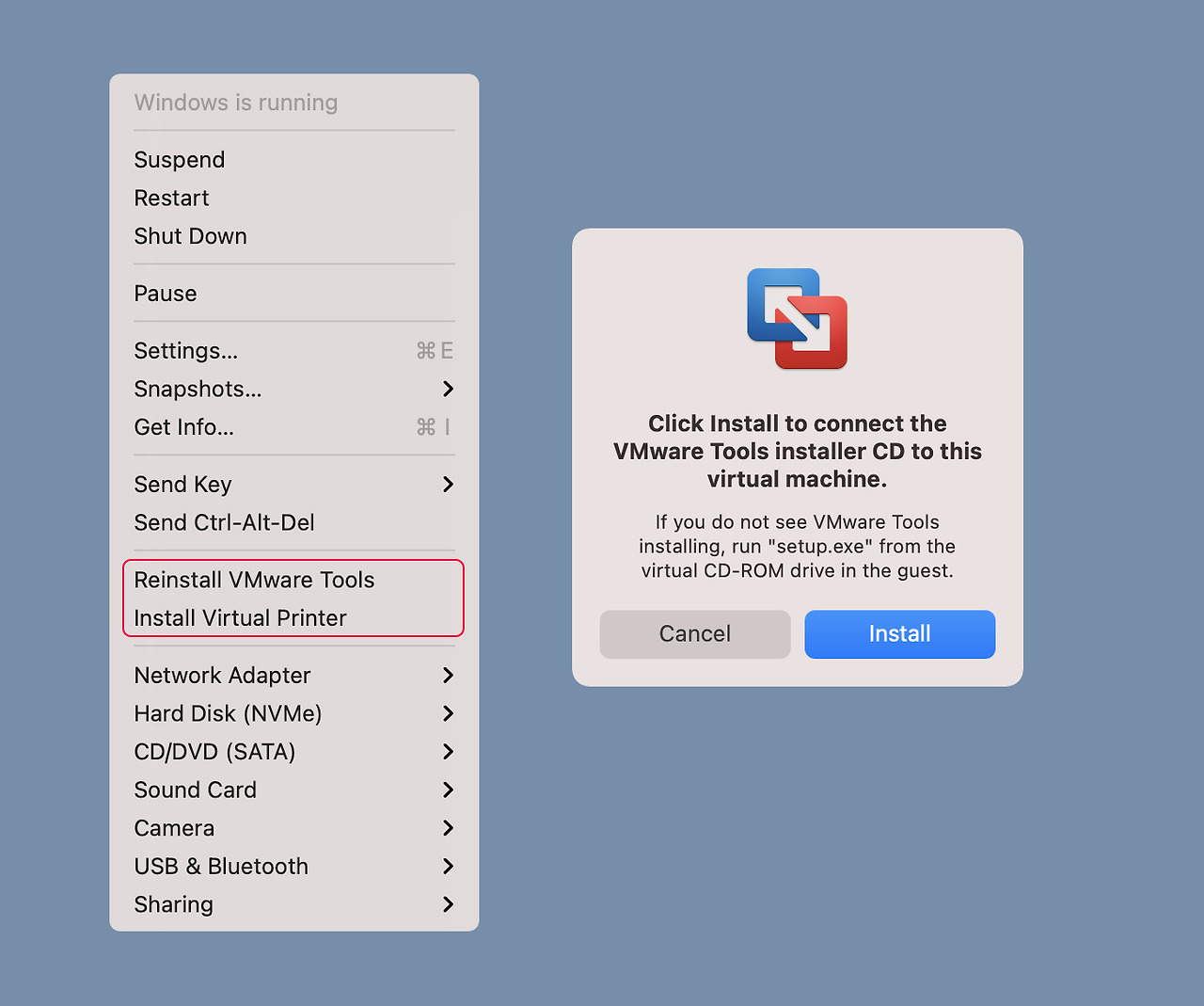This screenshot has height=1006, width=1204.
Task: Shut down the virtual machine
Action: pos(190,235)
